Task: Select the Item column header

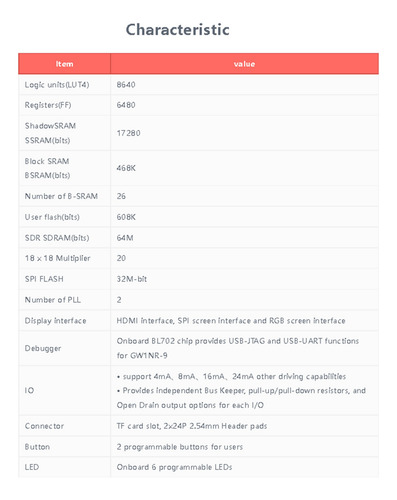Action: pyautogui.click(x=64, y=64)
